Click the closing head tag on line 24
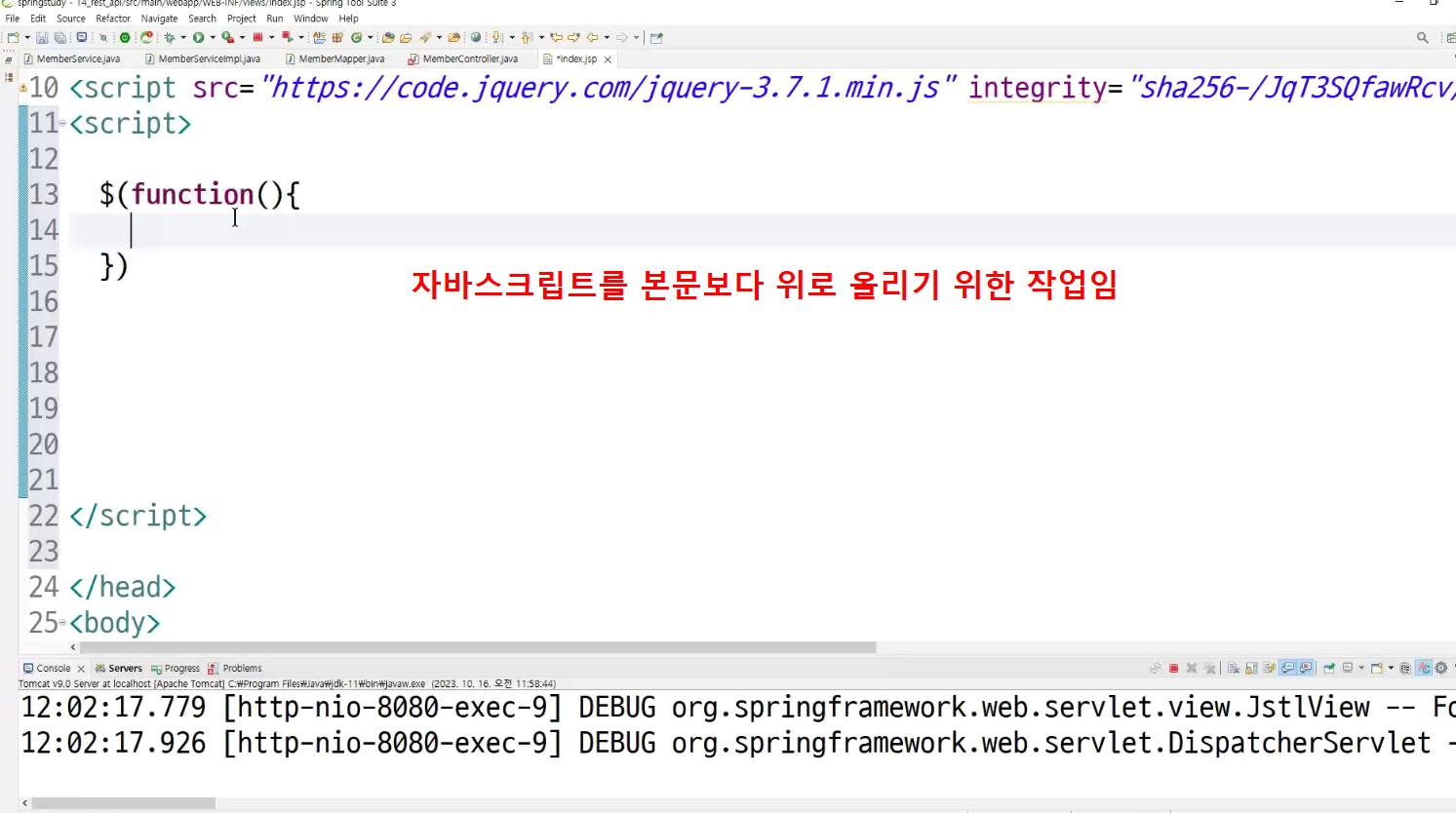1456x813 pixels. pos(122,587)
